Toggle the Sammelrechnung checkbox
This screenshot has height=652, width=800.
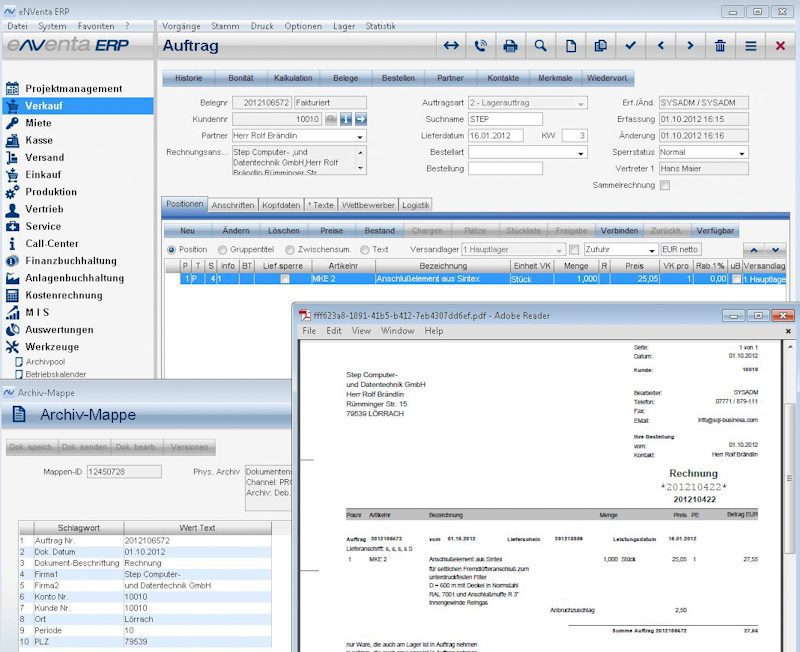665,185
